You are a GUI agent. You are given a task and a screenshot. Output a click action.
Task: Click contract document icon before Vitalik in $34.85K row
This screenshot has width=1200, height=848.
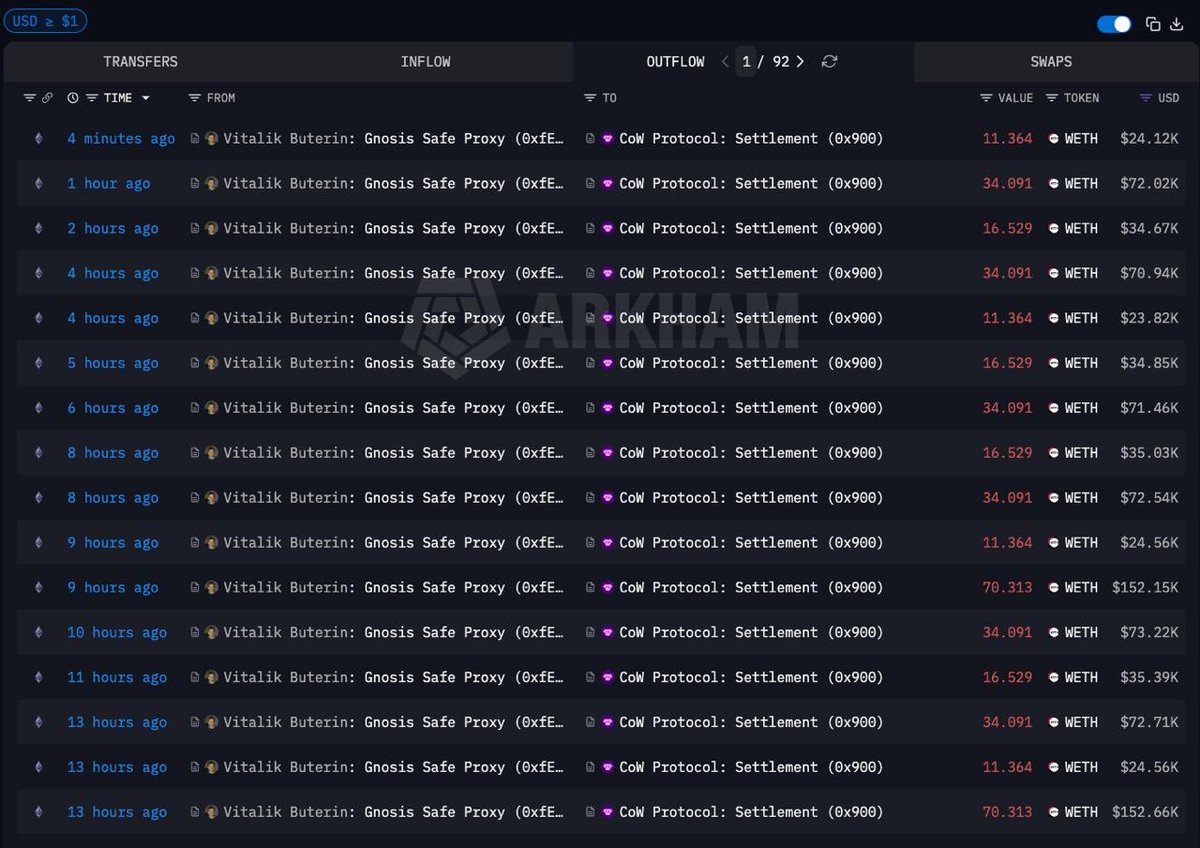click(195, 364)
